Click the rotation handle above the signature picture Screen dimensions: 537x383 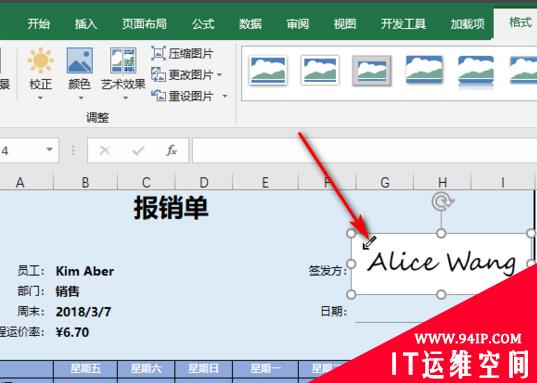442,202
